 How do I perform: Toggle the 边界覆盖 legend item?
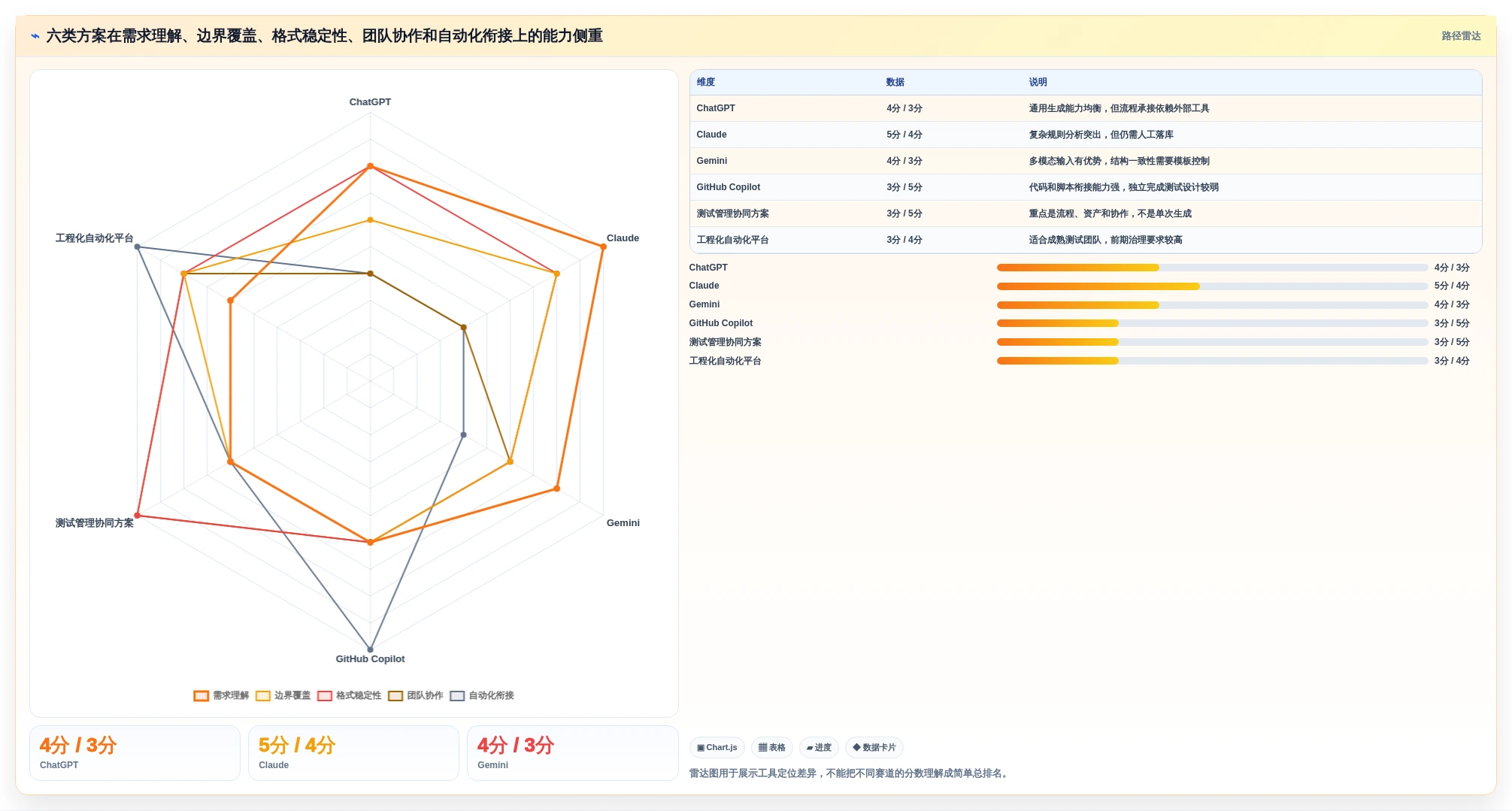point(283,696)
